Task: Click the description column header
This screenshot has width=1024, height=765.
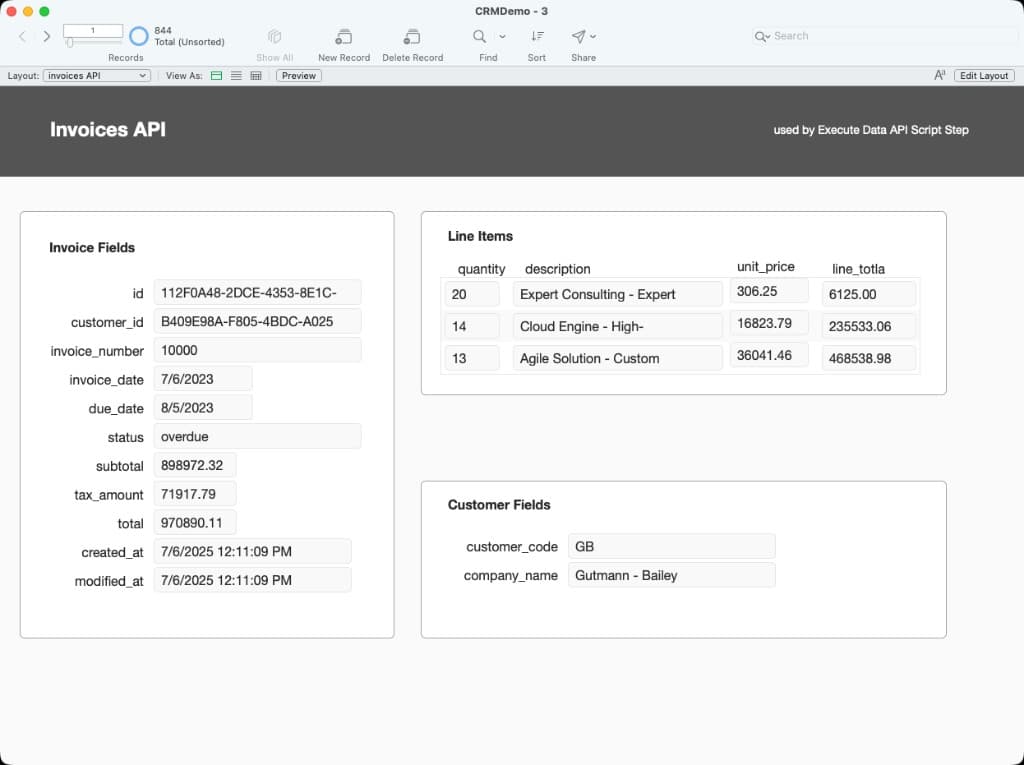Action: click(x=557, y=269)
